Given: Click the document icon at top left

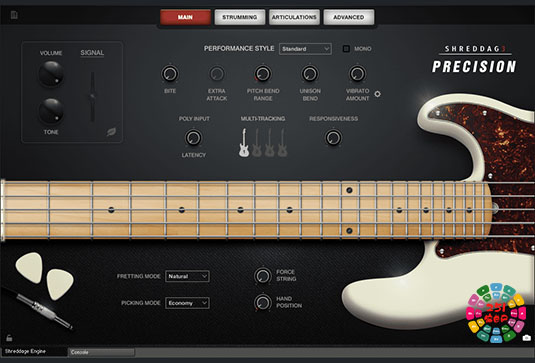Looking at the screenshot, I should pyautogui.click(x=14, y=15).
